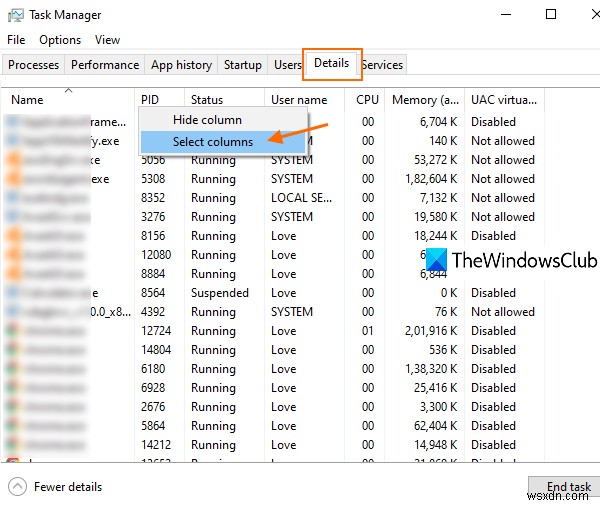Click the 76 K memory value
The width and height of the screenshot is (600, 506).
click(446, 312)
